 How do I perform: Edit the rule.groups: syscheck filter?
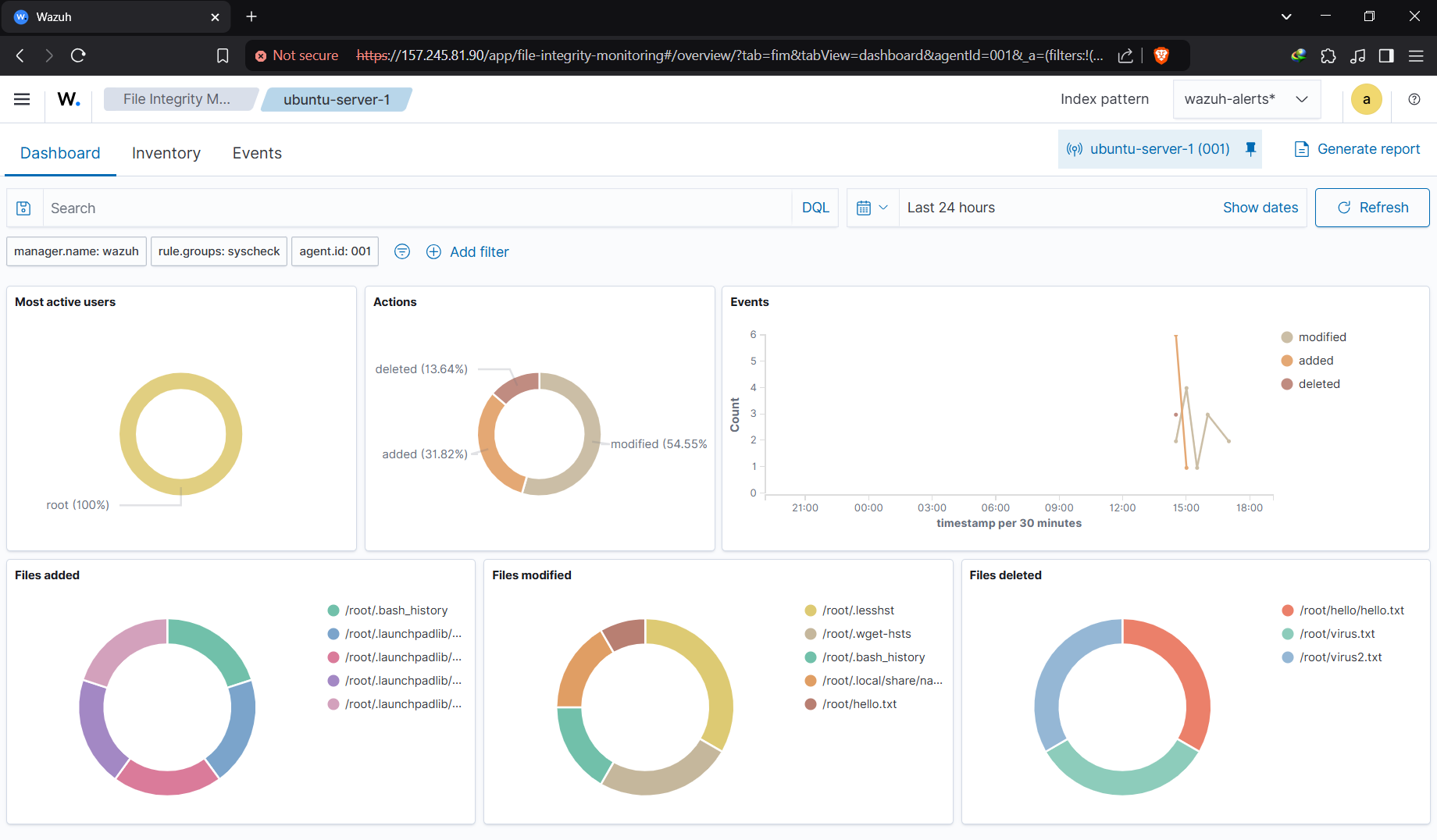219,251
